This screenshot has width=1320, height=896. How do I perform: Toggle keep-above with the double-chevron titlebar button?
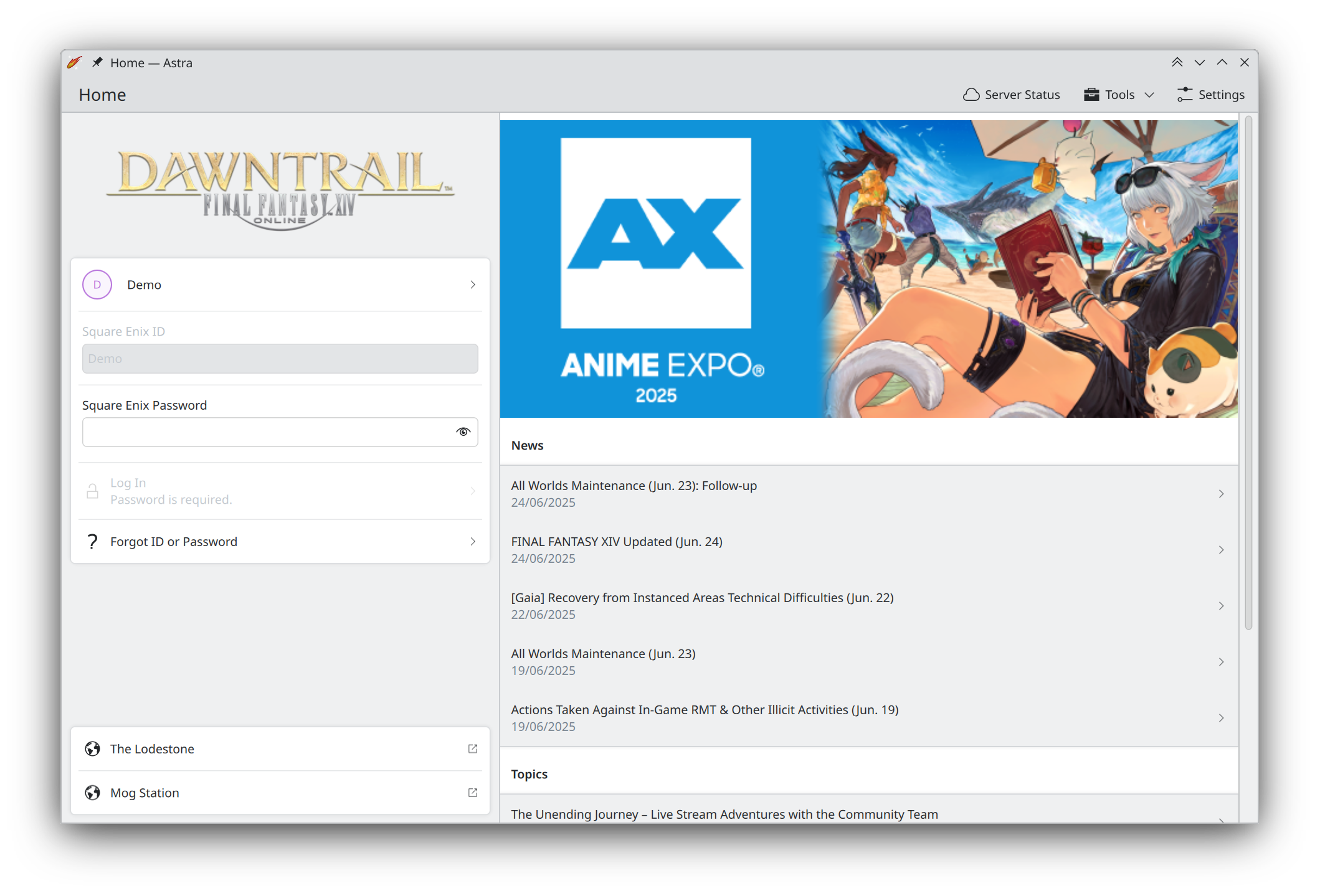tap(1177, 62)
